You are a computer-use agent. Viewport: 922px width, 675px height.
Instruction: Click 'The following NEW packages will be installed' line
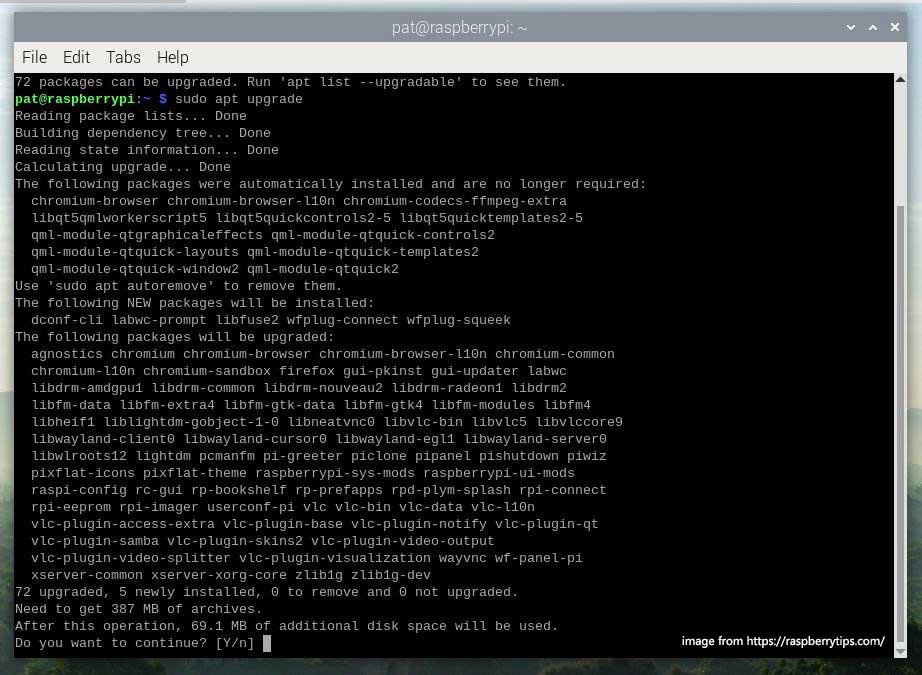point(195,303)
